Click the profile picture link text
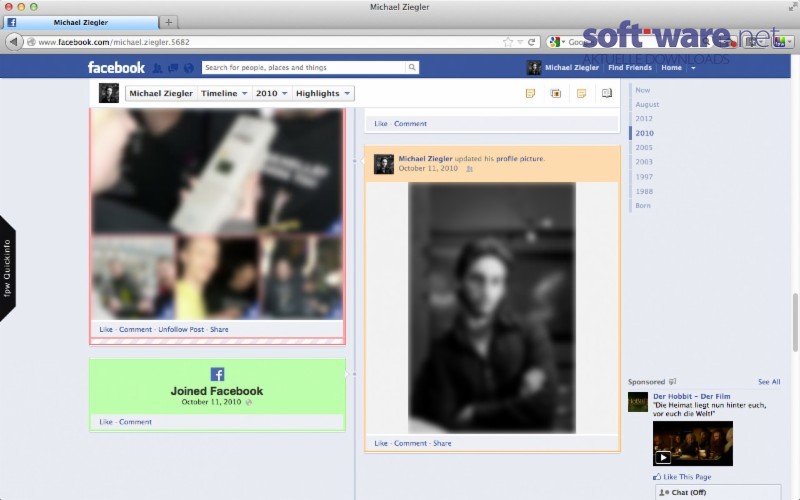 pos(520,159)
